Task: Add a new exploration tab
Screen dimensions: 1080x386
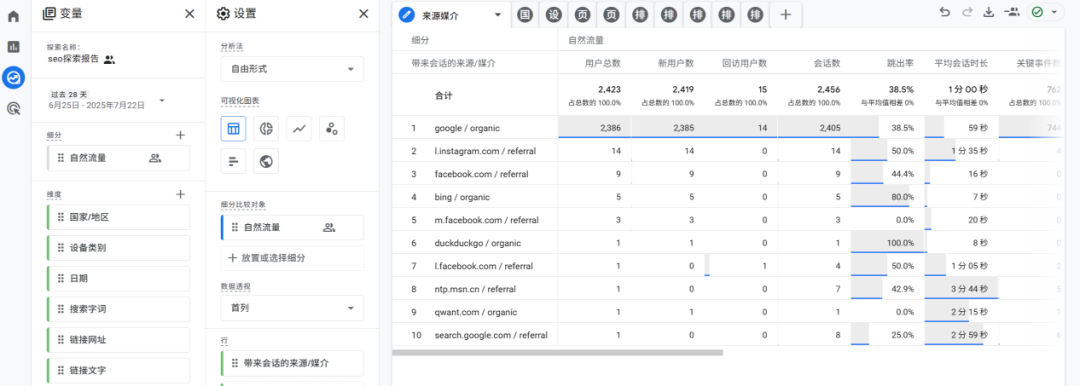Action: coord(787,15)
